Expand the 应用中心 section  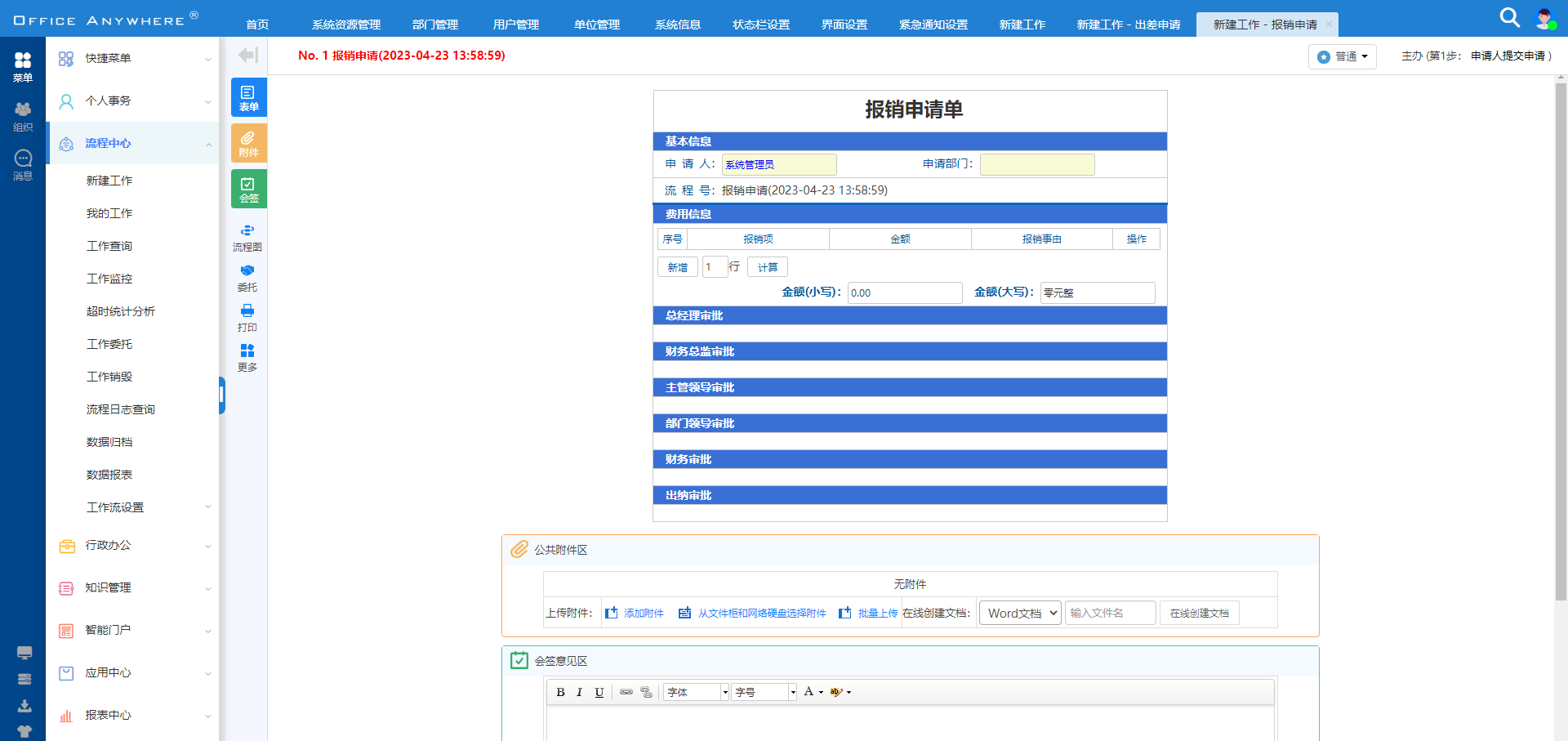click(x=134, y=673)
